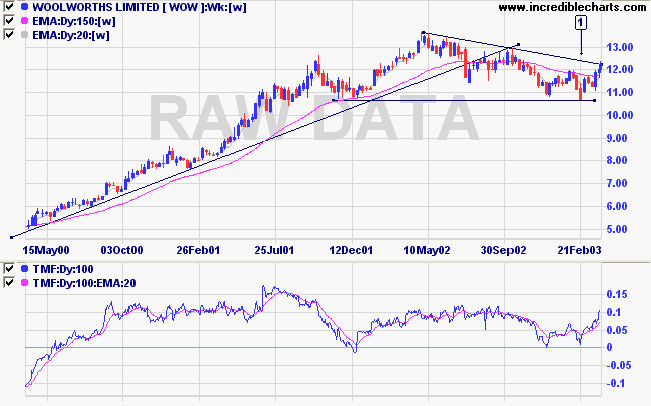Click the 10.00 price axis value
Viewport: 651px width, 406px height.
click(x=620, y=115)
